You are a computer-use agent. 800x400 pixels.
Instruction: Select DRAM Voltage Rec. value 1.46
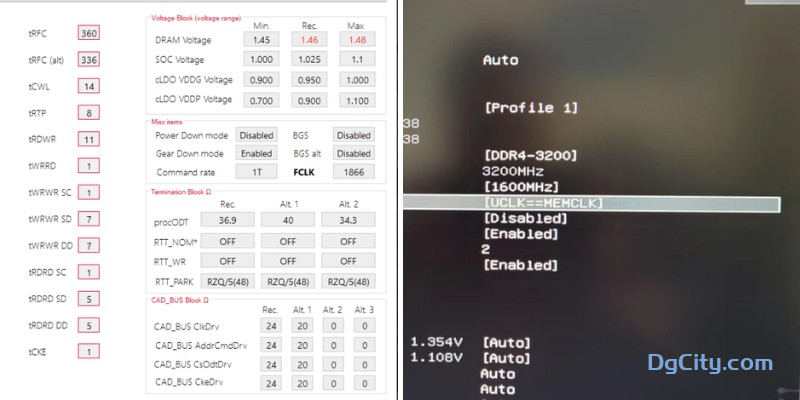pos(309,40)
